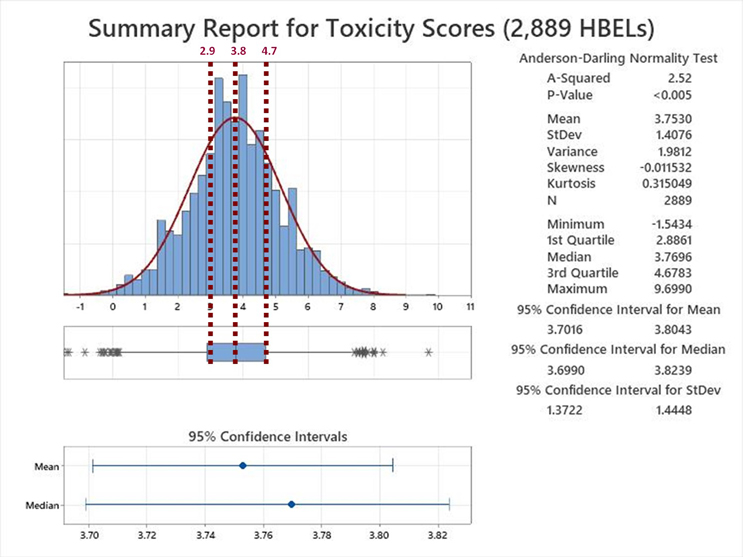Select the 'Kurtosis' statistic label
The width and height of the screenshot is (743, 557).
tap(571, 183)
